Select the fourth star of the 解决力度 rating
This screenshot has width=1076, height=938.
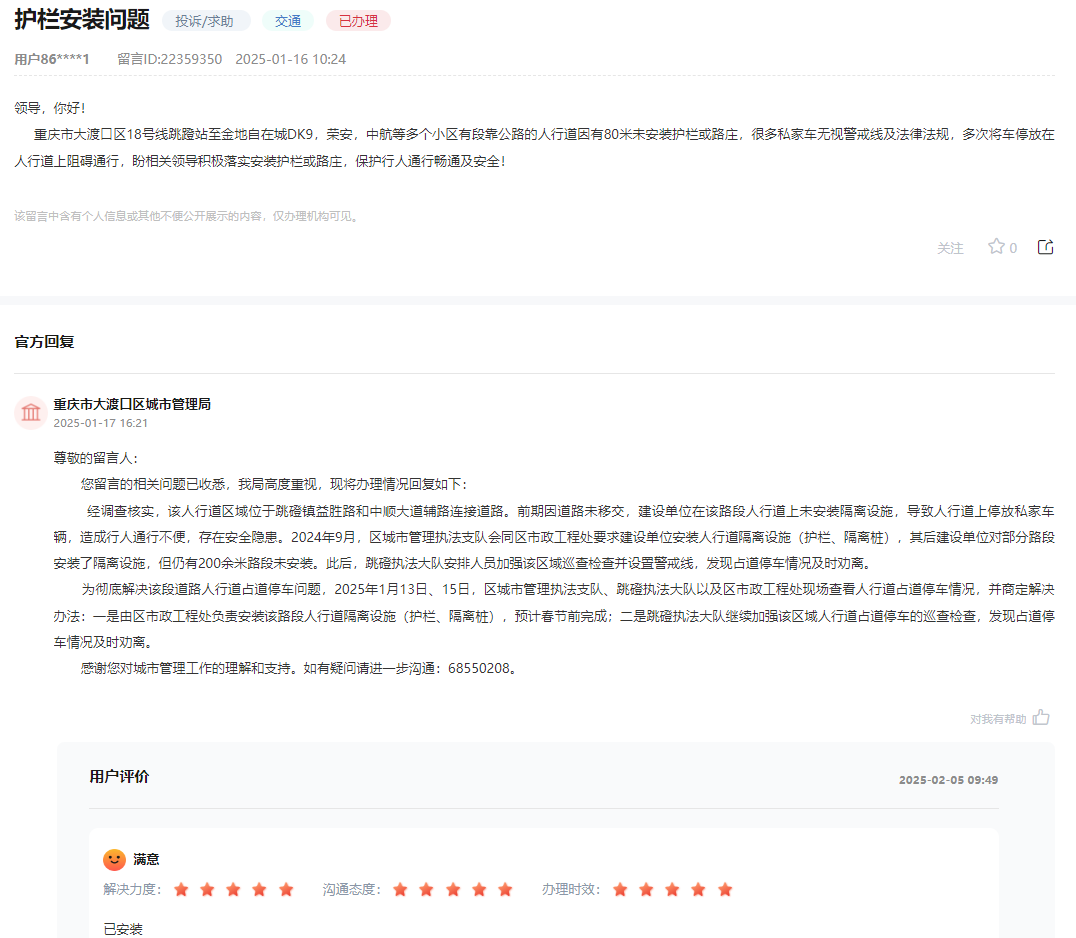(260, 888)
